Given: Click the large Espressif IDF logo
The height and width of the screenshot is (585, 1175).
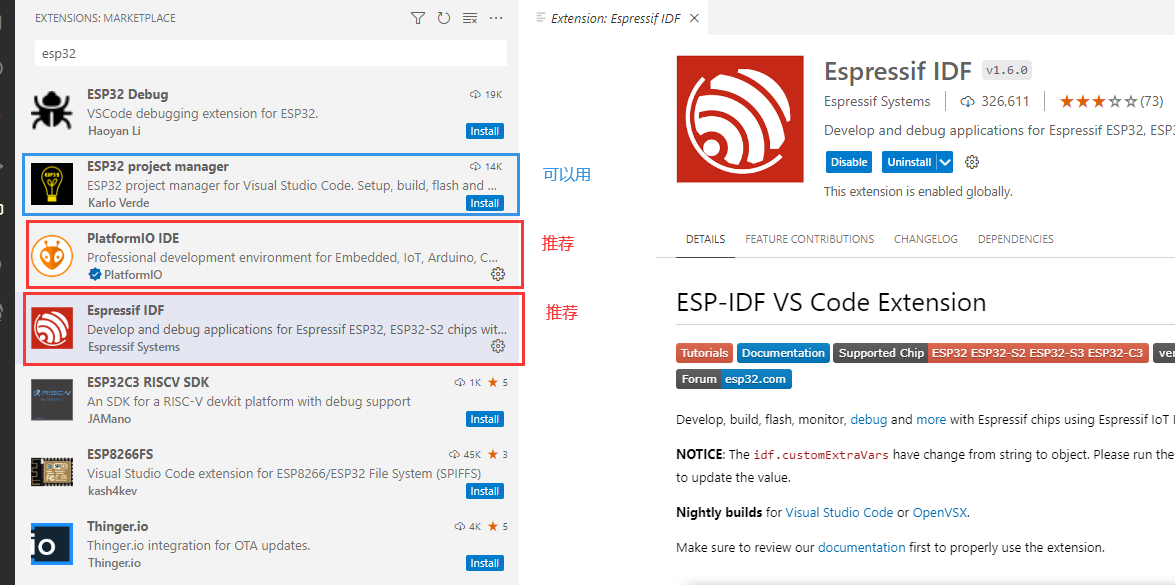Looking at the screenshot, I should pos(740,119).
